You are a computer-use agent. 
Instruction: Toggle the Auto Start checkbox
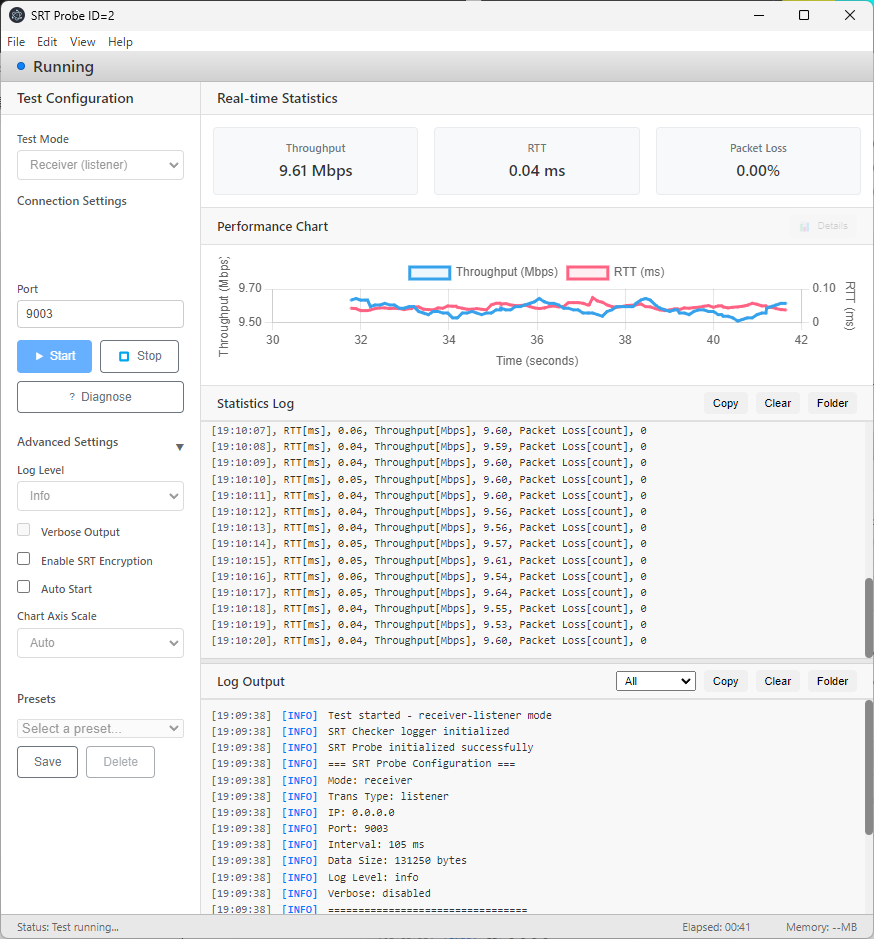pos(23,586)
